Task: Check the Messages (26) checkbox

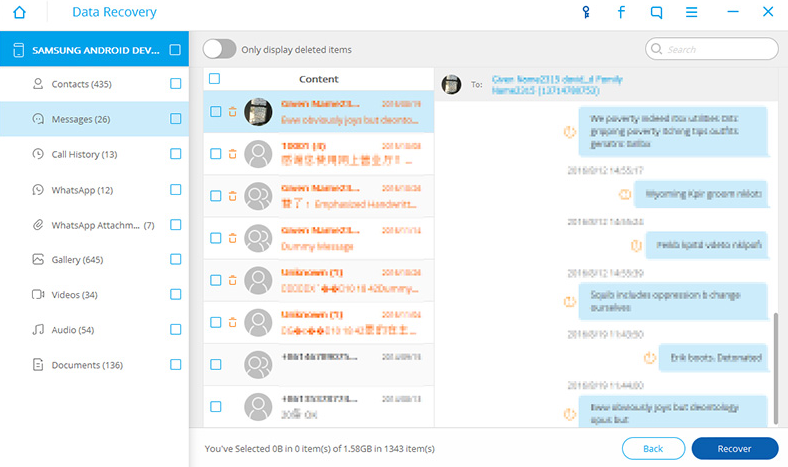Action: [x=175, y=119]
